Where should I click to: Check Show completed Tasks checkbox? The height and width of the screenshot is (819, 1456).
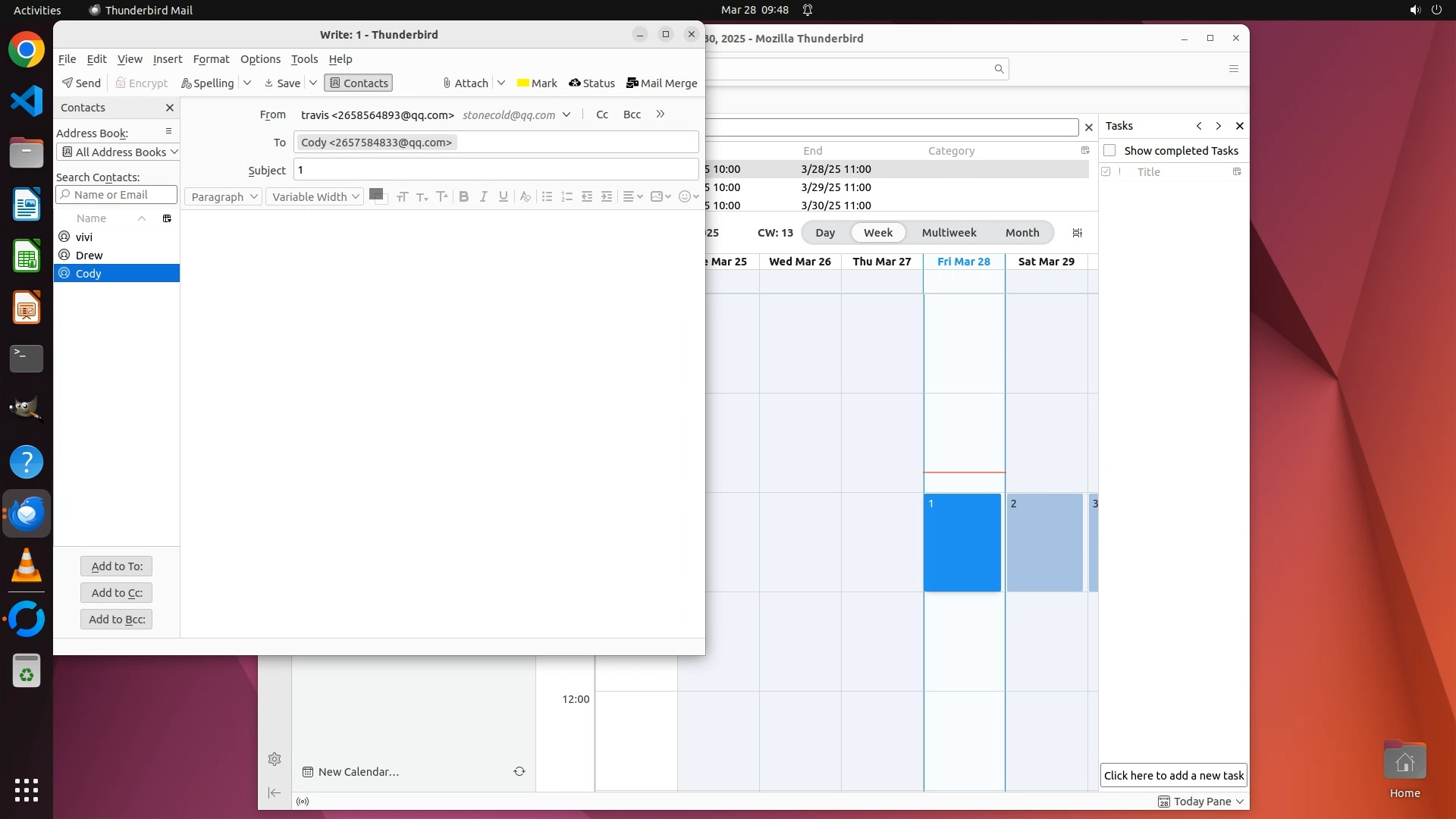click(1109, 151)
